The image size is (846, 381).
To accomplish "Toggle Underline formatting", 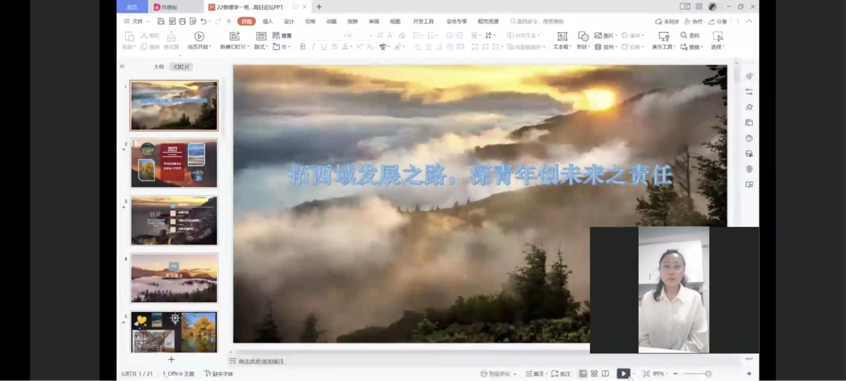I will tap(323, 47).
